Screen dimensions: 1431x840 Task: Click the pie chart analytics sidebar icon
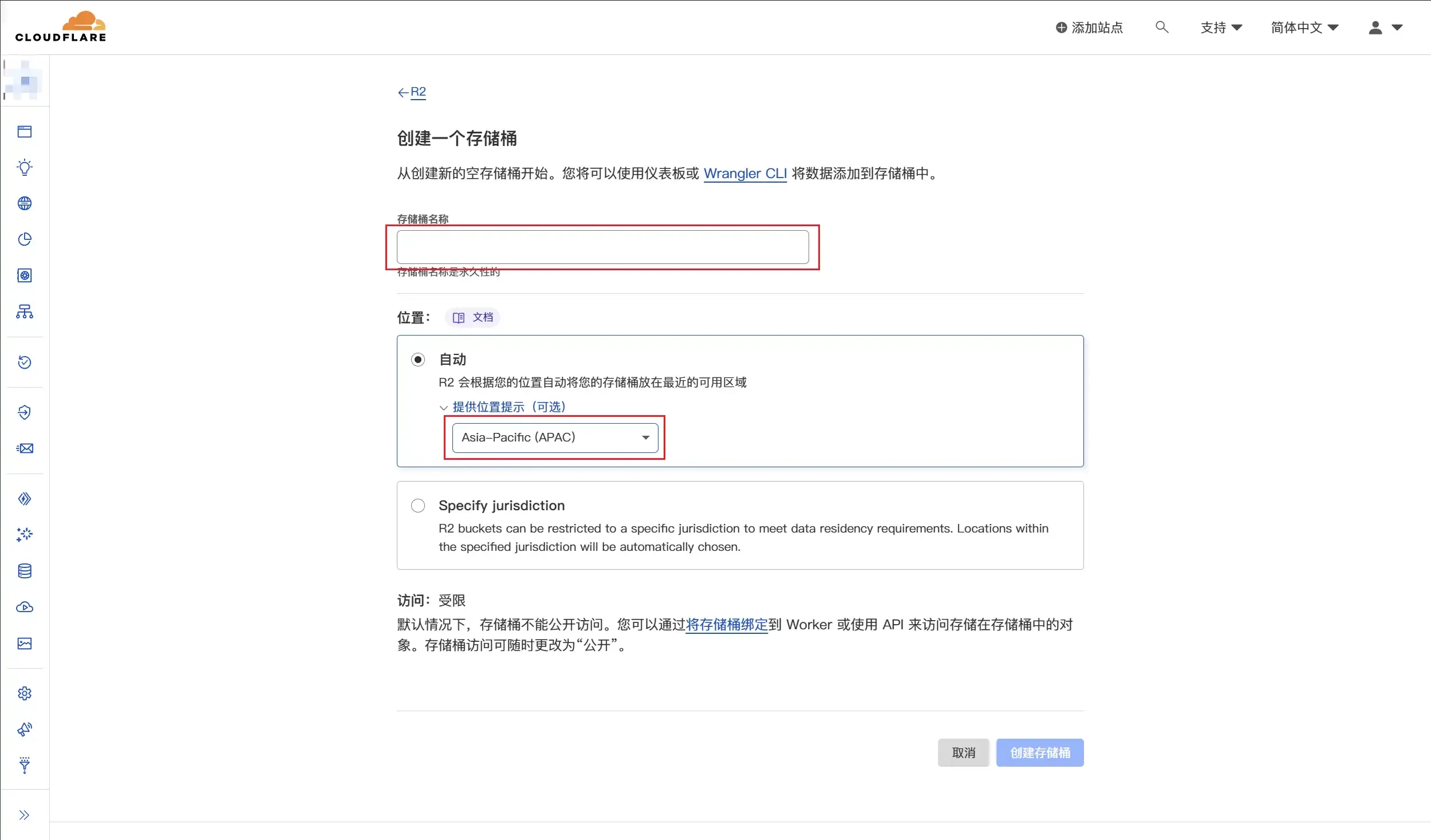(x=25, y=239)
